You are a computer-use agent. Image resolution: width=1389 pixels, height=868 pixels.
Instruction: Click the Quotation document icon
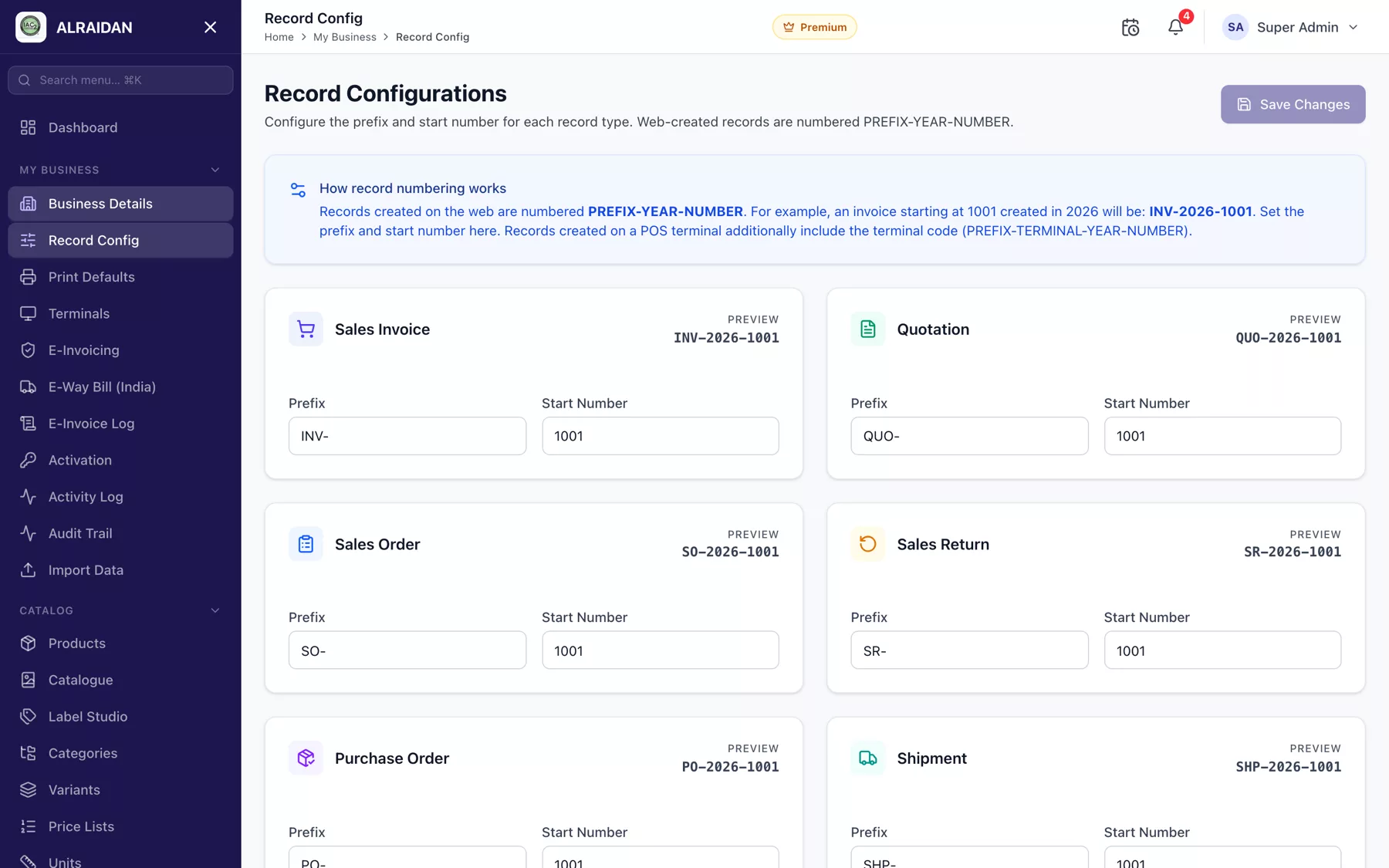868,329
